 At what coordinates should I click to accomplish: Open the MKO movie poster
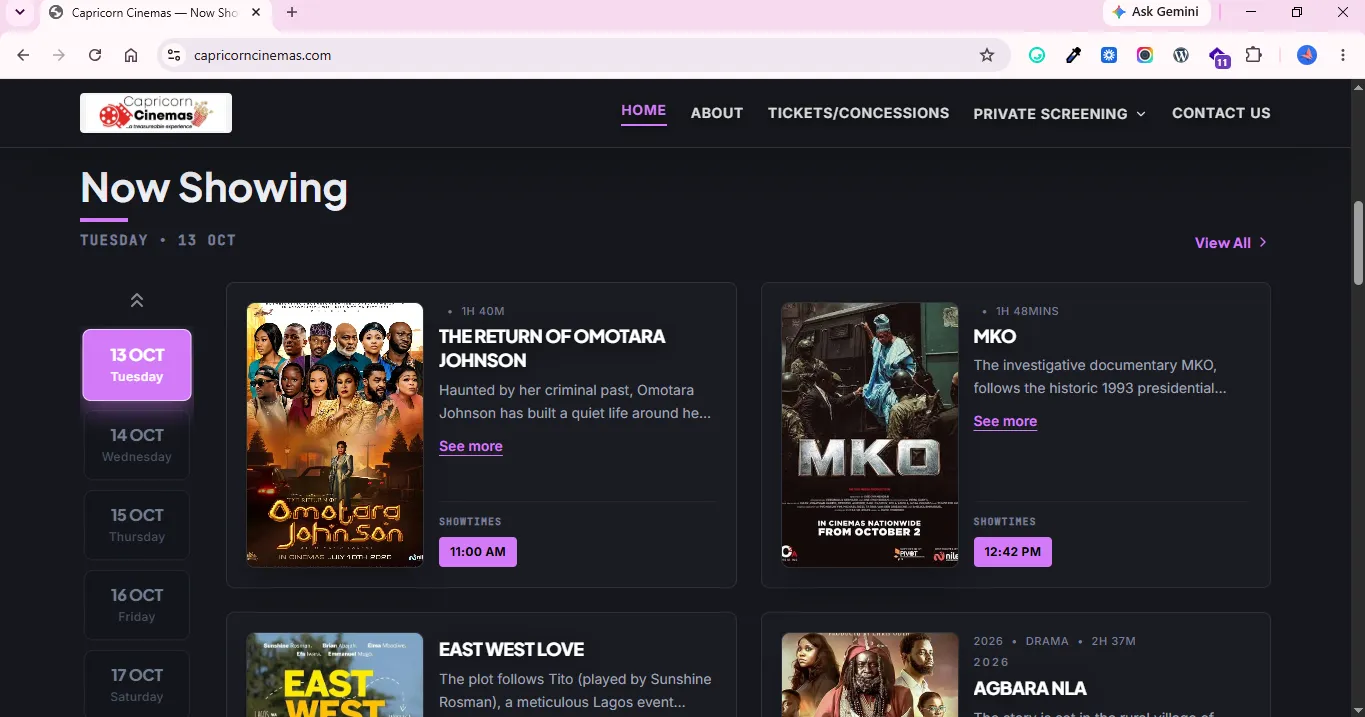coord(870,435)
